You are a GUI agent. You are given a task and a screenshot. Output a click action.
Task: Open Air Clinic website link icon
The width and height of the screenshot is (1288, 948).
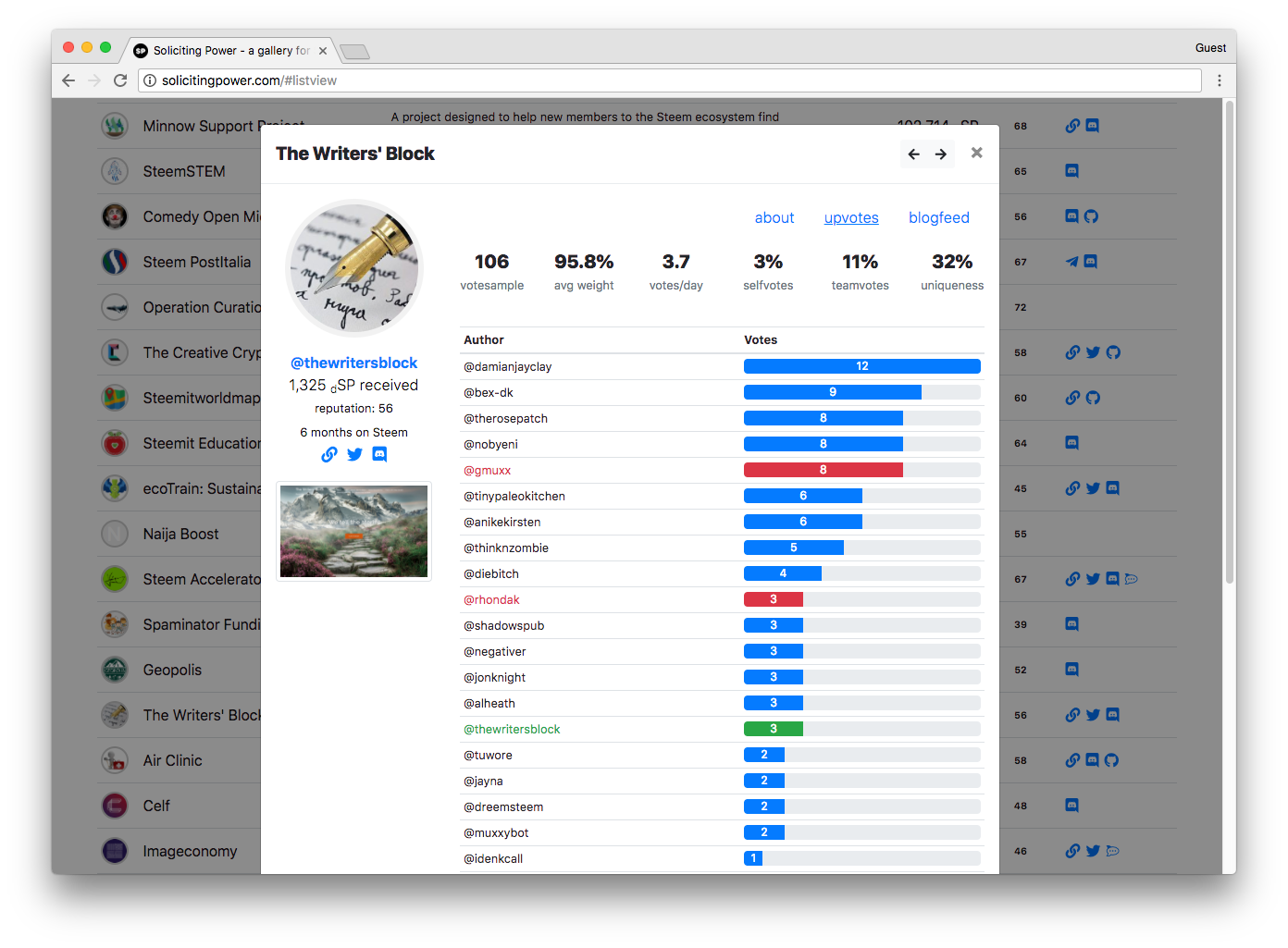(x=1072, y=760)
